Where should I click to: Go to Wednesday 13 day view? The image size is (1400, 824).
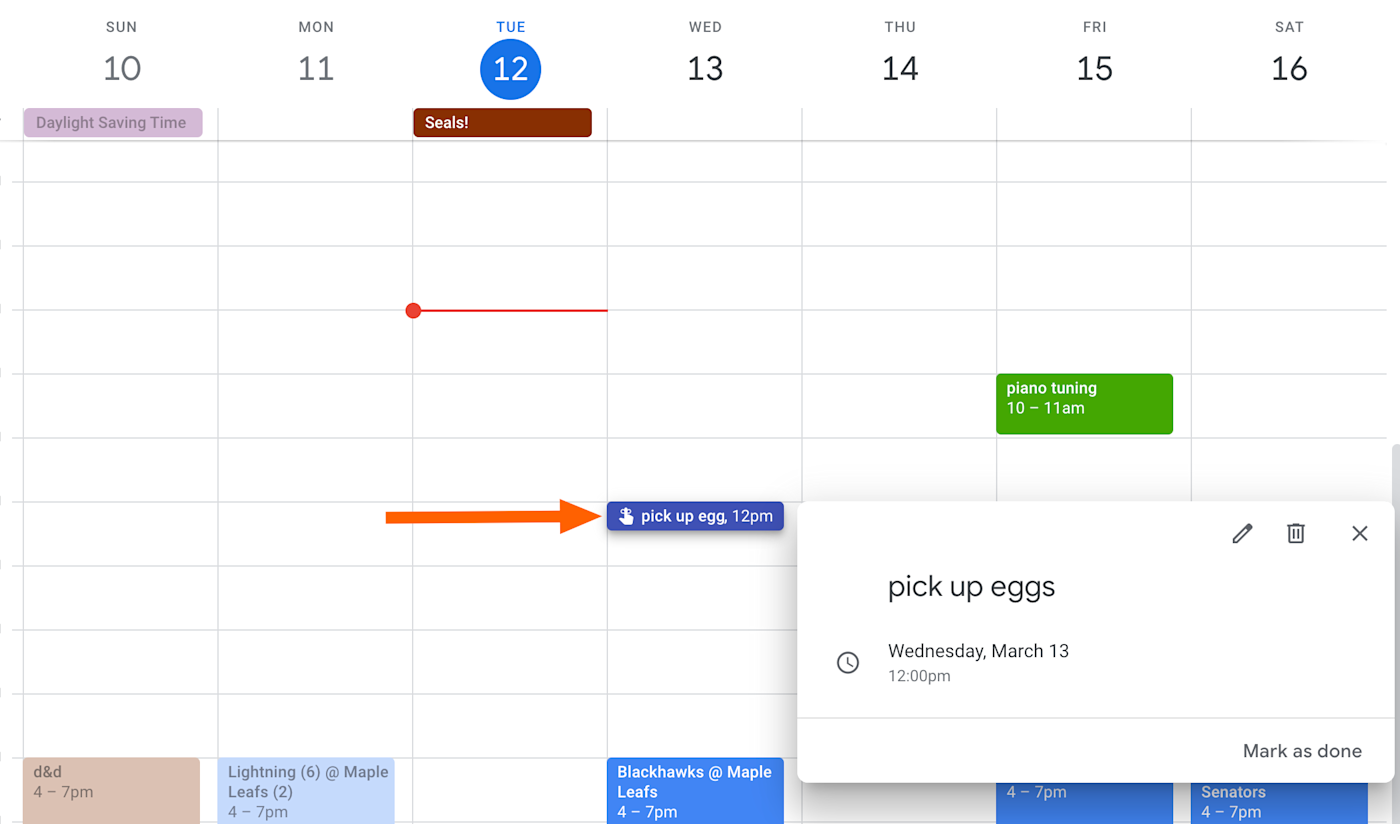click(705, 69)
